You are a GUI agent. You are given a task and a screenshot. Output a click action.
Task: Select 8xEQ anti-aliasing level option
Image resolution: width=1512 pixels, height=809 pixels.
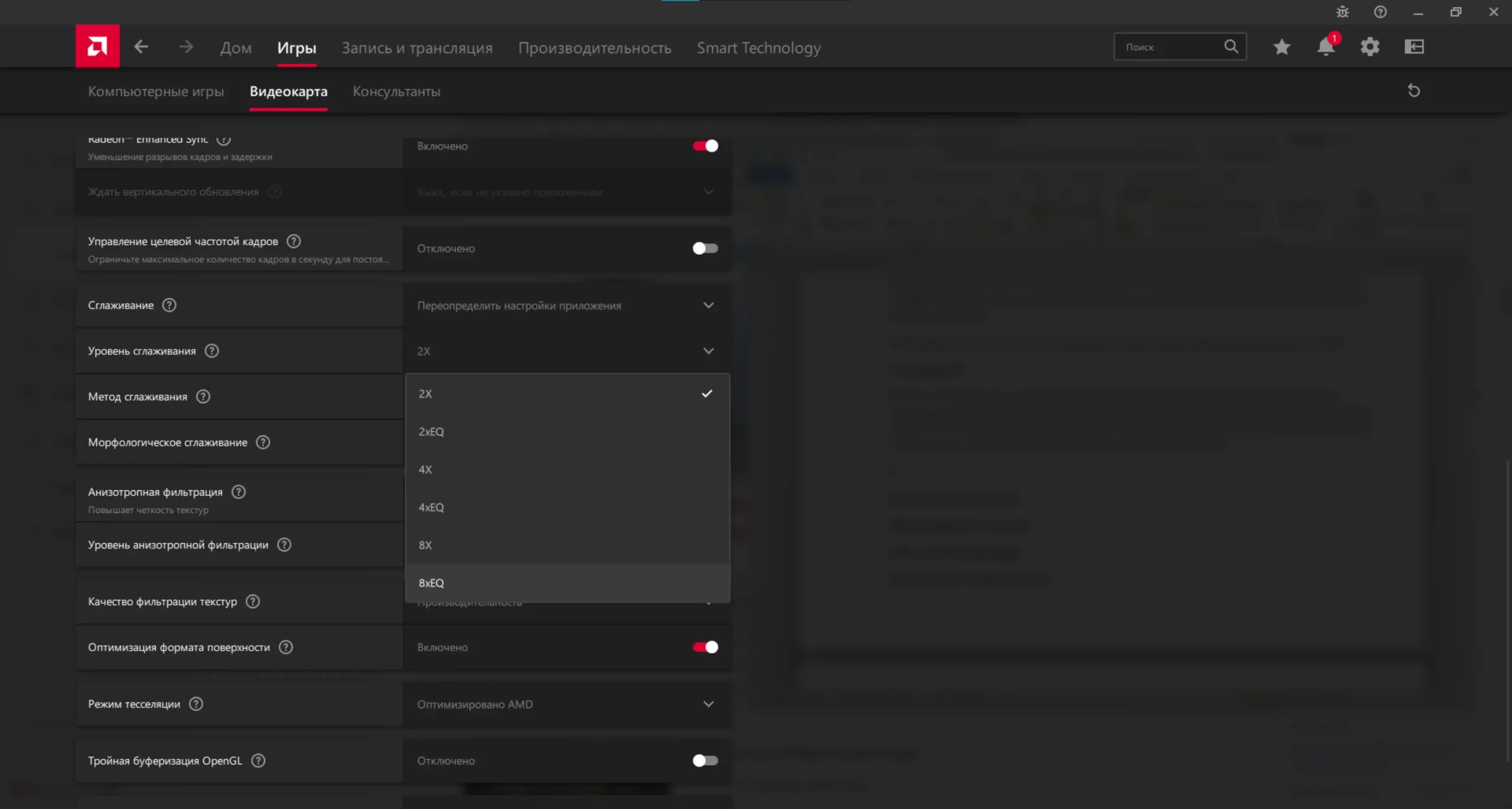point(432,583)
